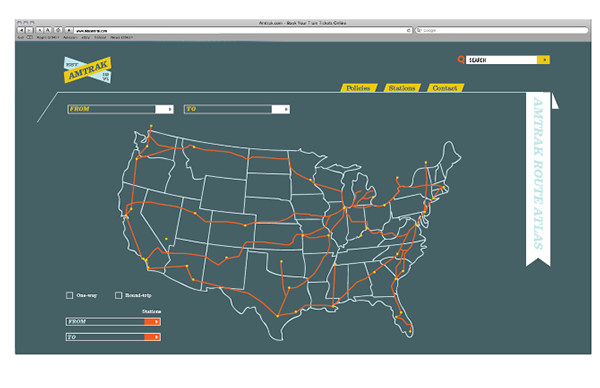The height and width of the screenshot is (388, 600).
Task: Click the smaller text size A button
Action: pos(40,30)
